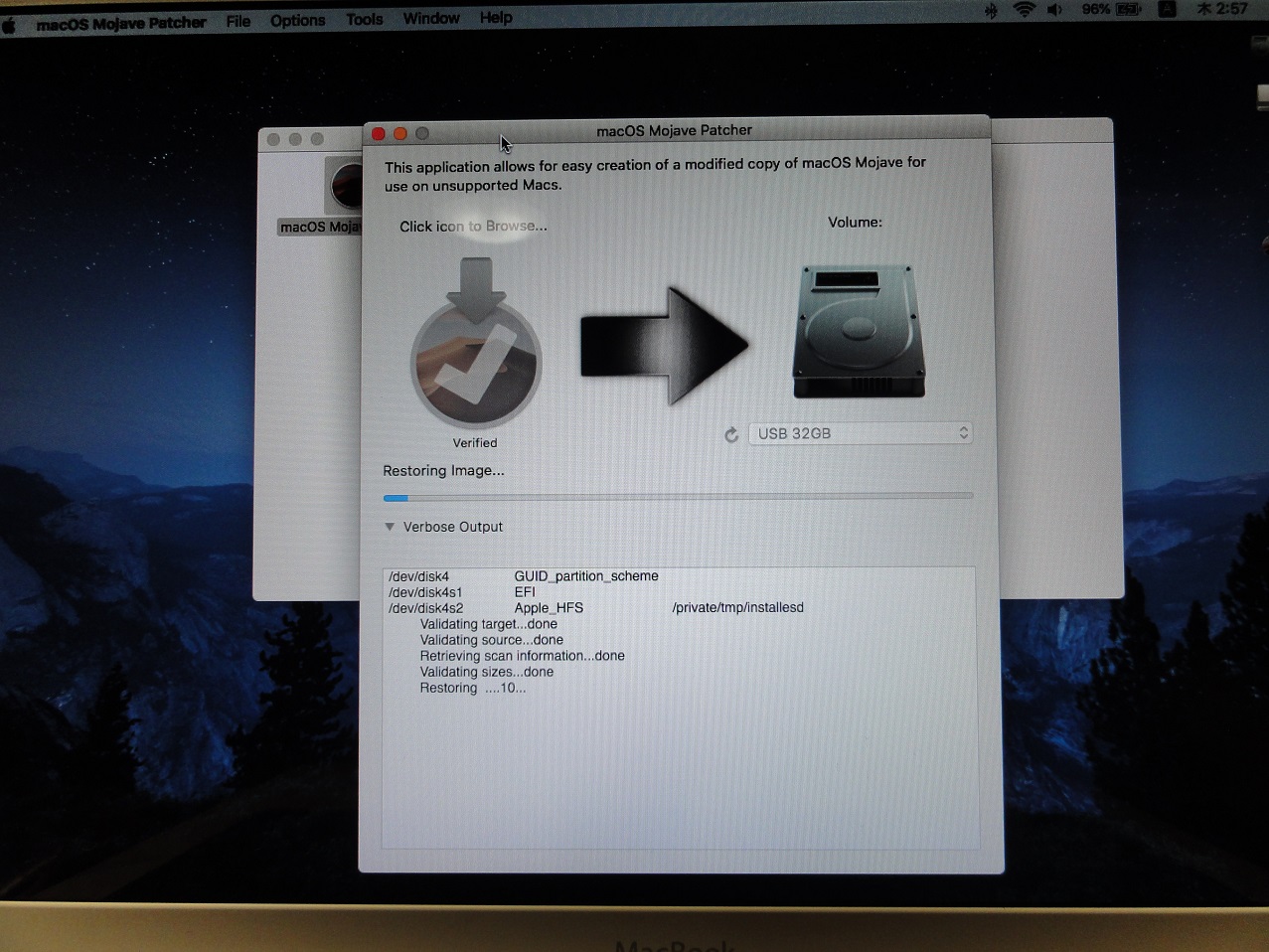Click the /dev/disk4s2 line in output
The image size is (1269, 952).
(x=426, y=608)
